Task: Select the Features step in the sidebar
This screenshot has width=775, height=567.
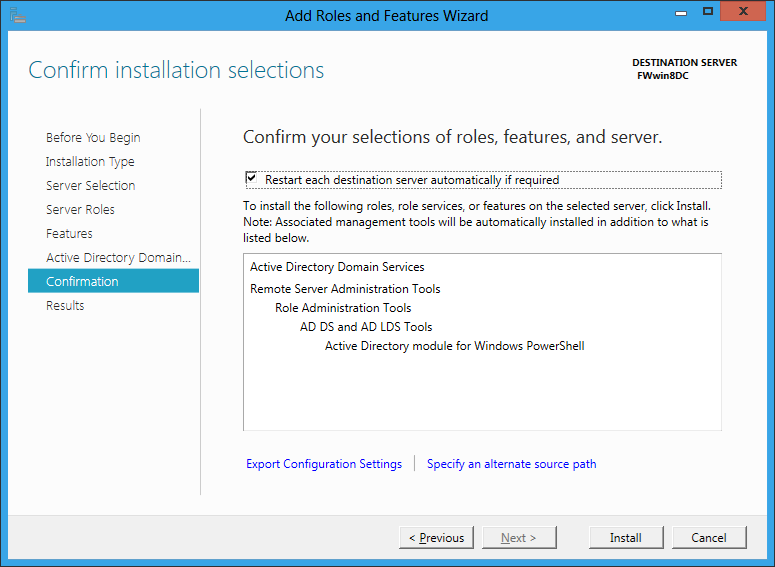Action: pos(69,234)
